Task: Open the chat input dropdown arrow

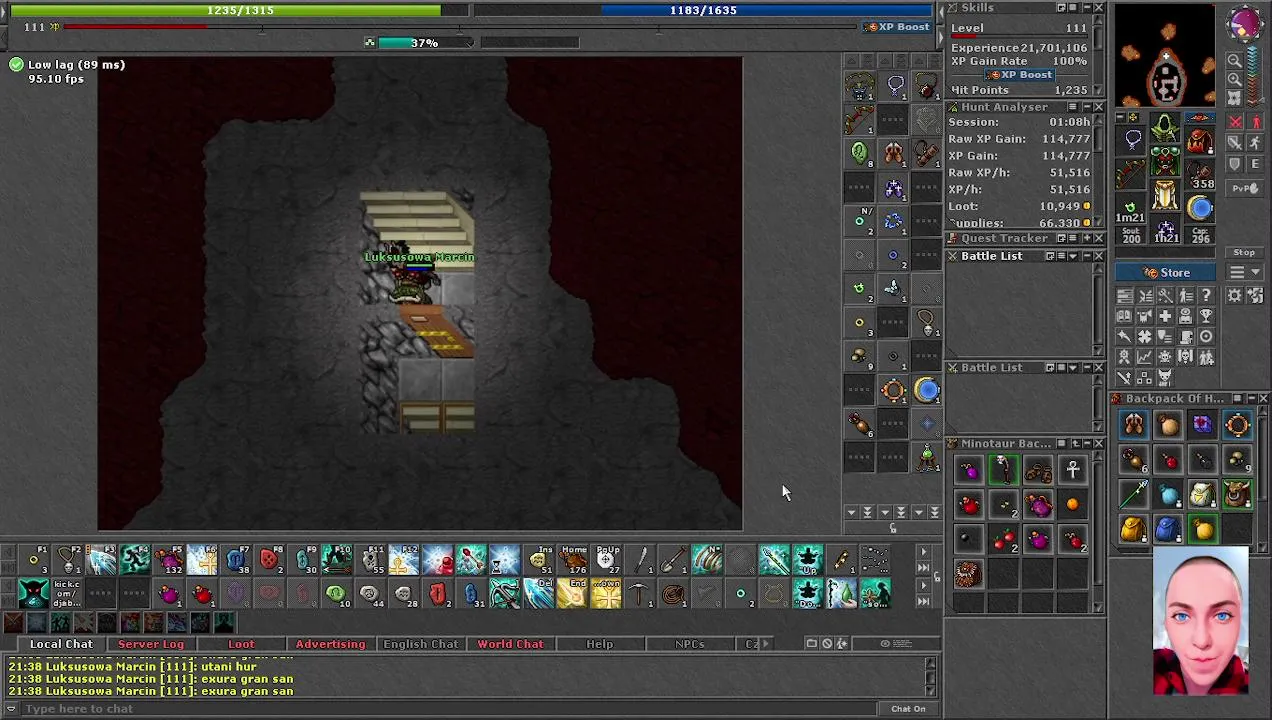Action: 12,709
